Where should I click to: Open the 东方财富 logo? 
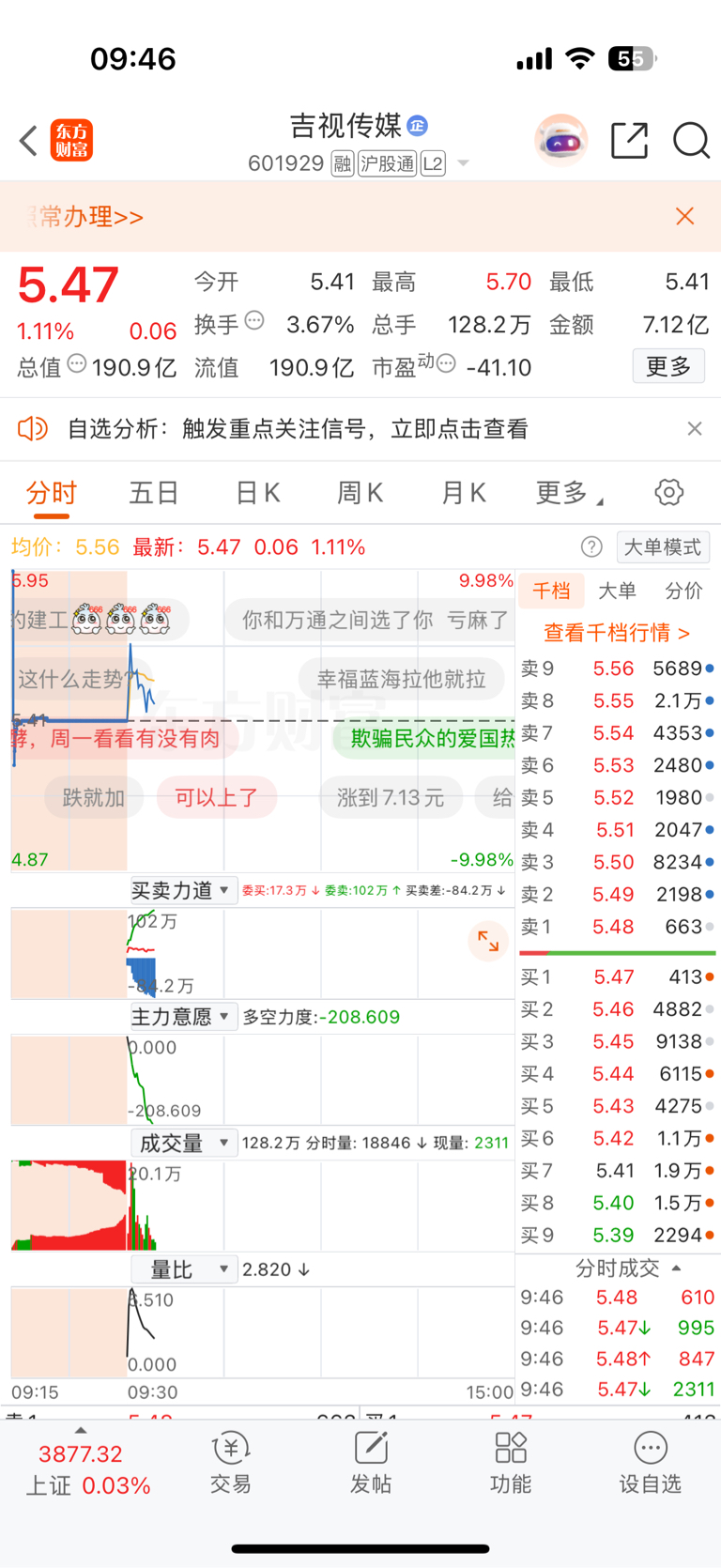tap(72, 141)
